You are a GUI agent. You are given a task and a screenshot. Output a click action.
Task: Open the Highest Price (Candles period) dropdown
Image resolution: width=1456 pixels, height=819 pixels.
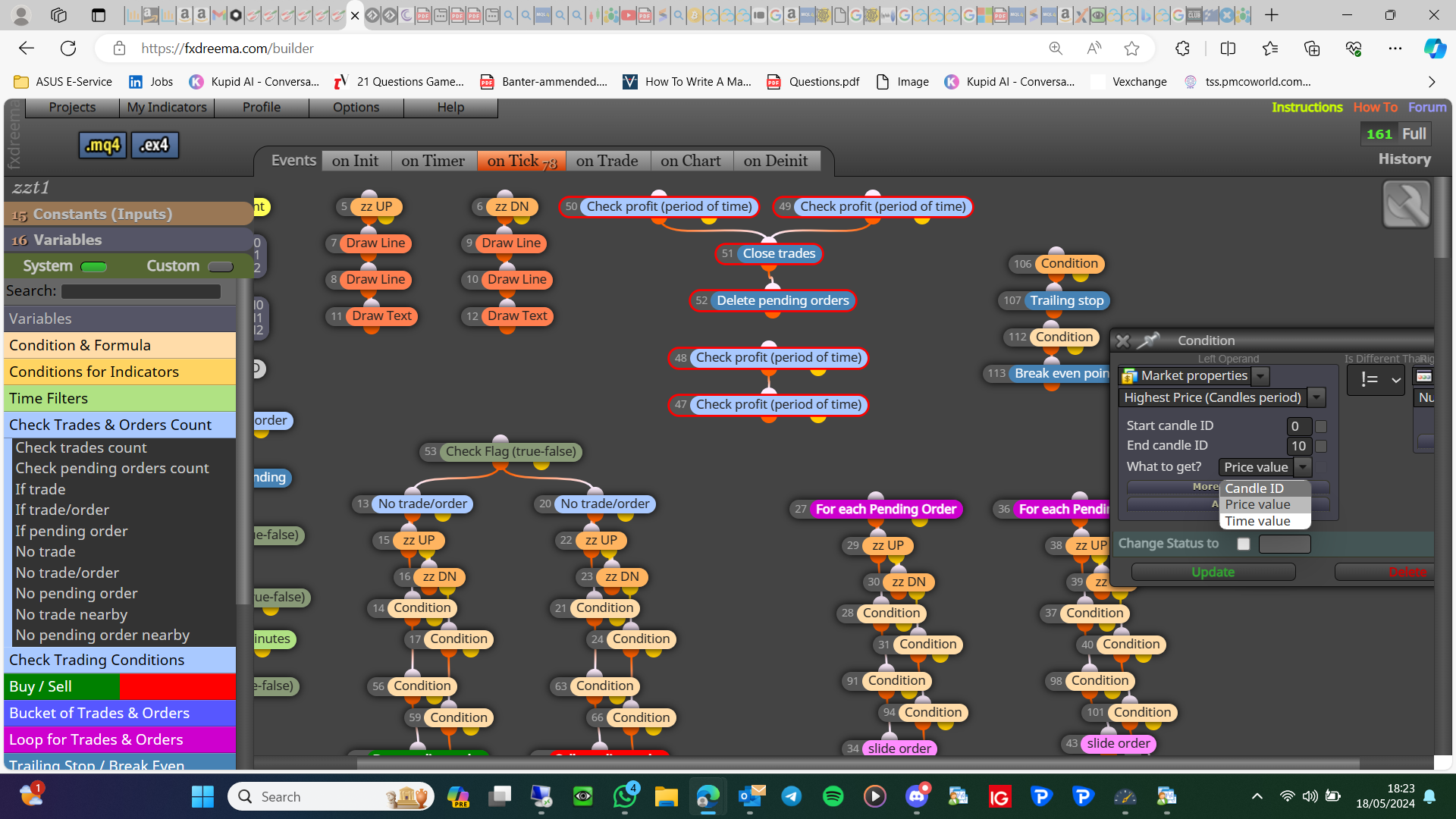pos(1317,397)
